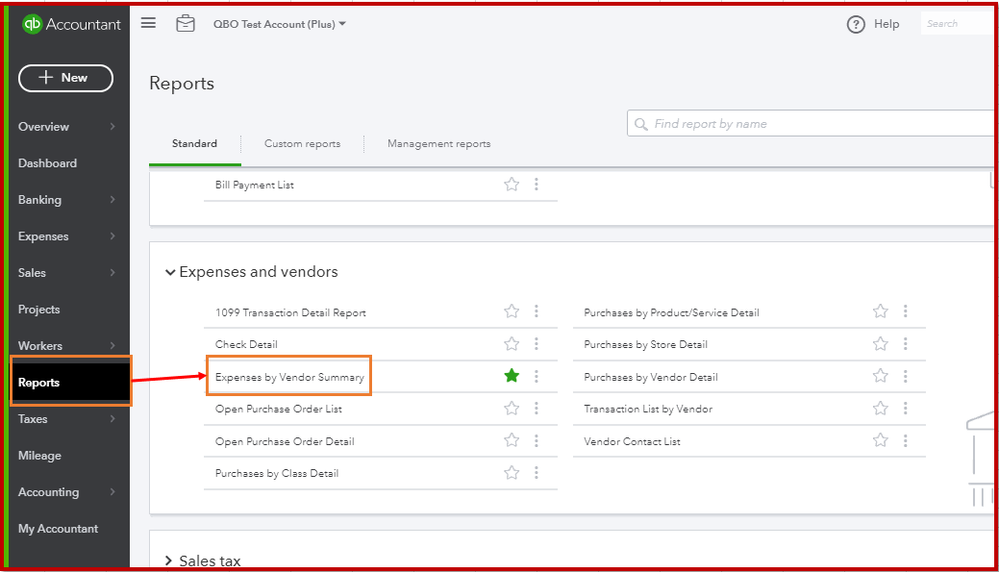Open the Expenses by Vendor Summary report
This screenshot has width=999, height=572.
[289, 377]
